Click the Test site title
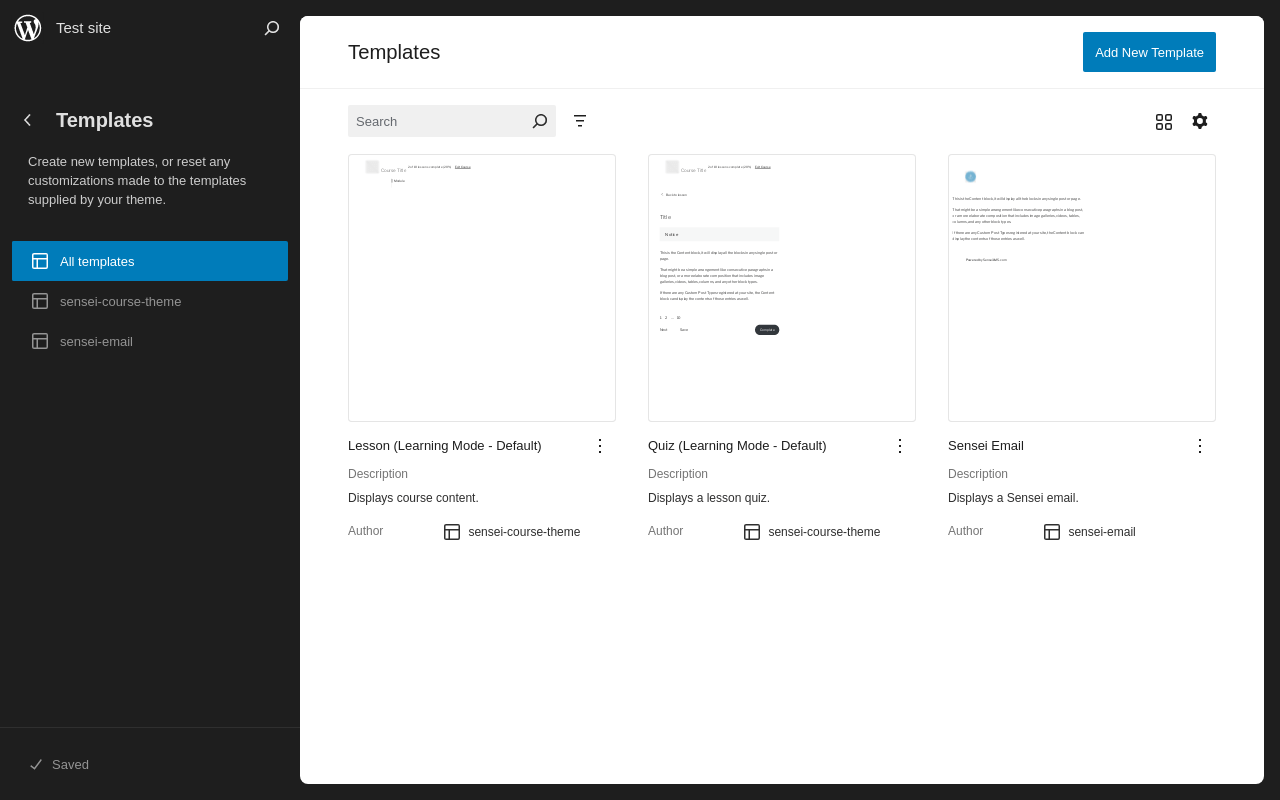The width and height of the screenshot is (1280, 800). tap(83, 28)
